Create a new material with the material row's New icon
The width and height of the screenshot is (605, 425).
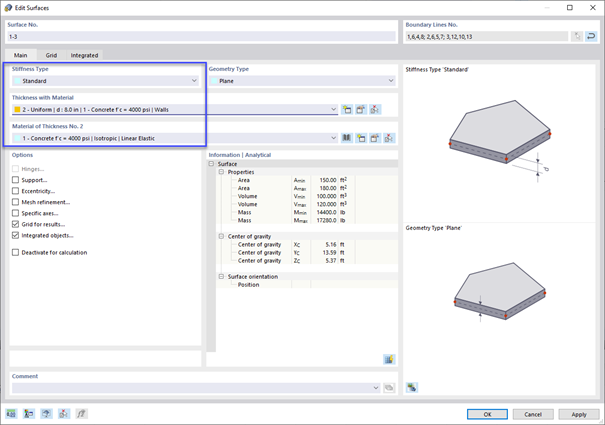pos(361,138)
